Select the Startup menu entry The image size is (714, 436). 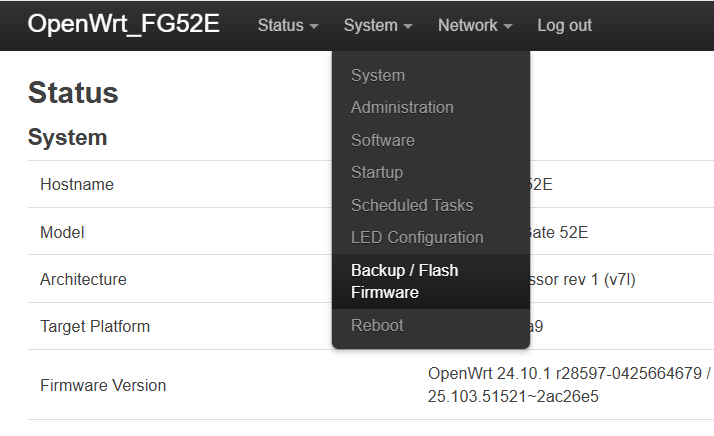point(377,172)
